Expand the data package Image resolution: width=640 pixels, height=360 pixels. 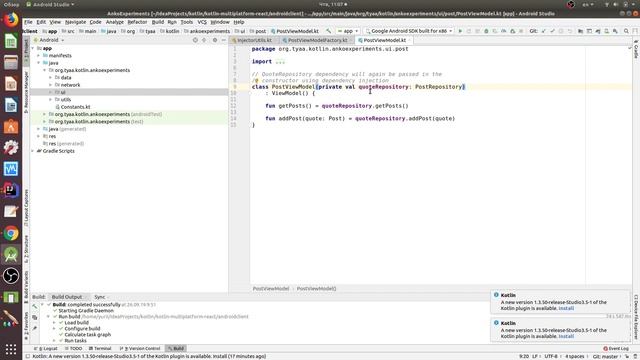point(51,78)
